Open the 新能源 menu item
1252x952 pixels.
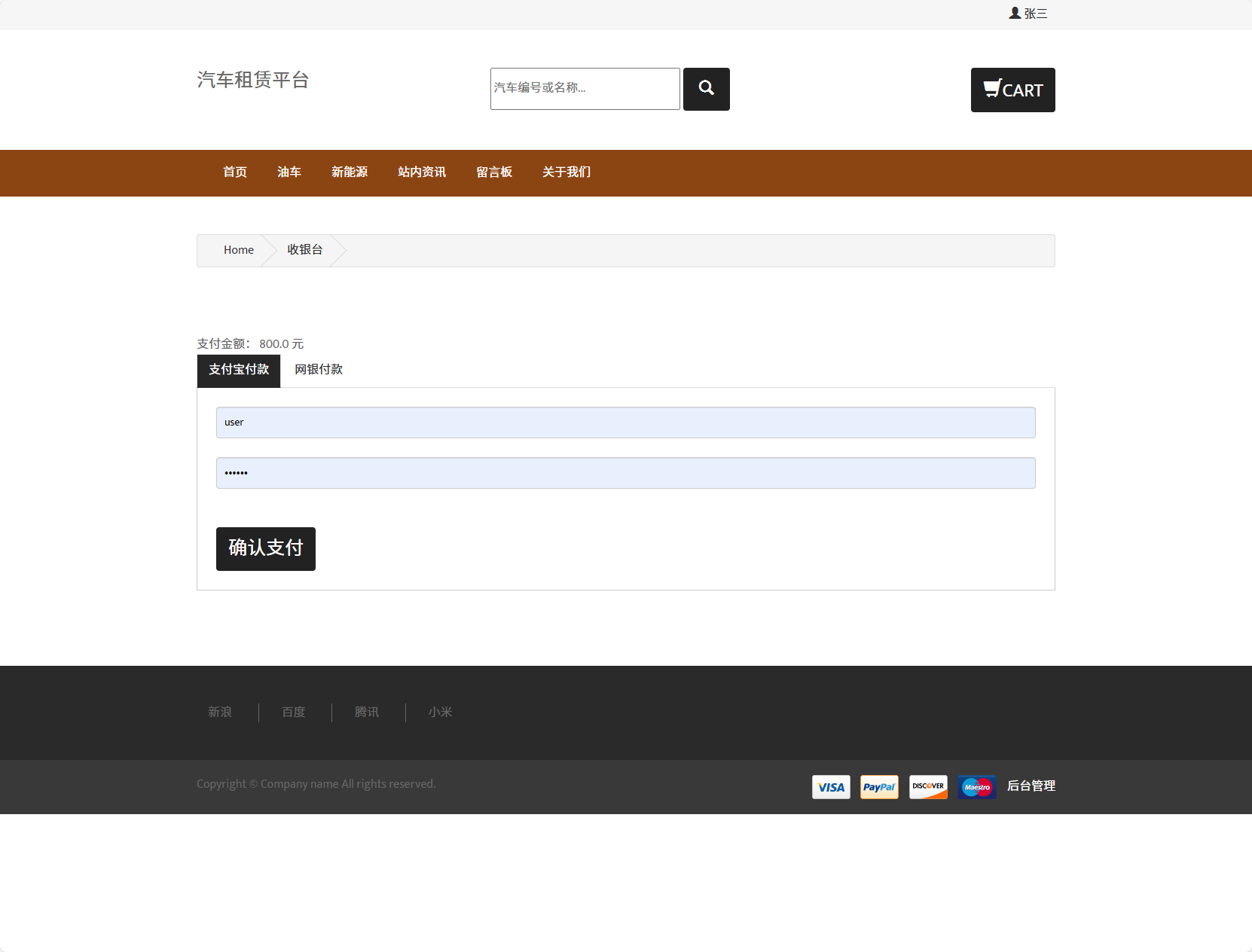(350, 172)
